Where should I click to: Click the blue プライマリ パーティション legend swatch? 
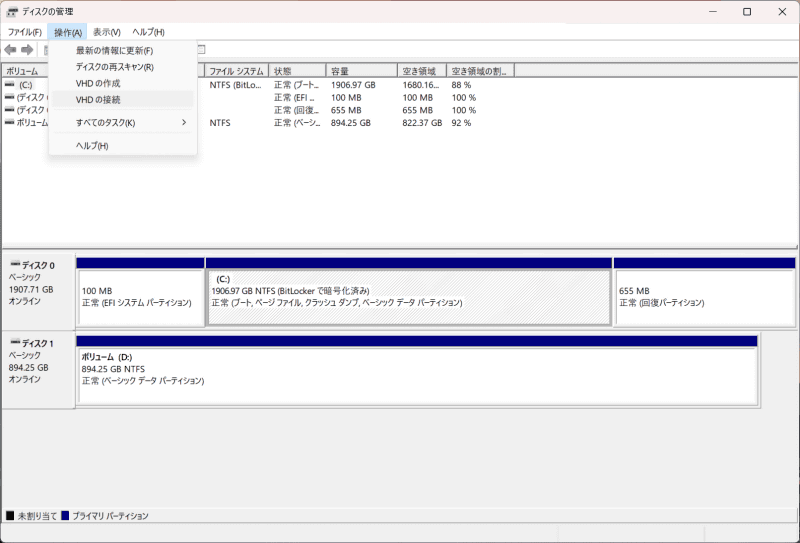tap(65, 515)
